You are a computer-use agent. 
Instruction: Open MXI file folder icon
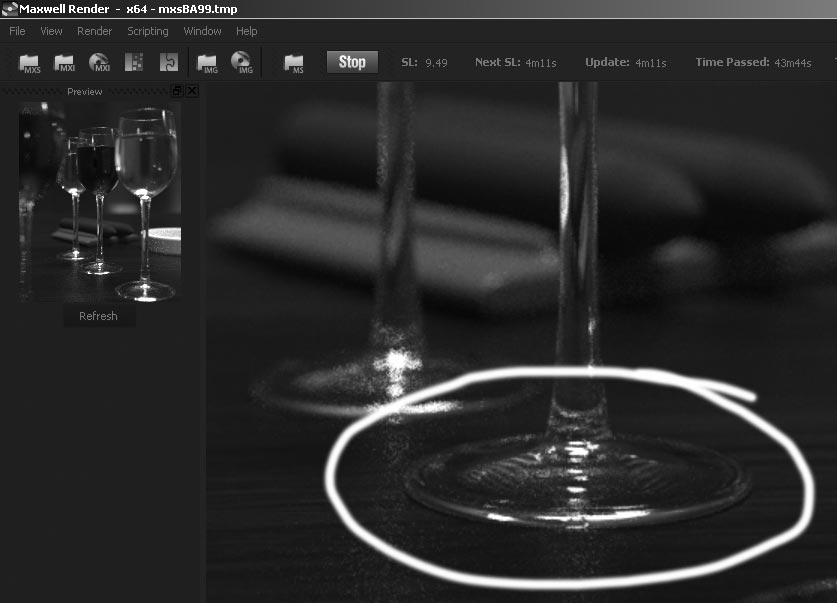65,63
